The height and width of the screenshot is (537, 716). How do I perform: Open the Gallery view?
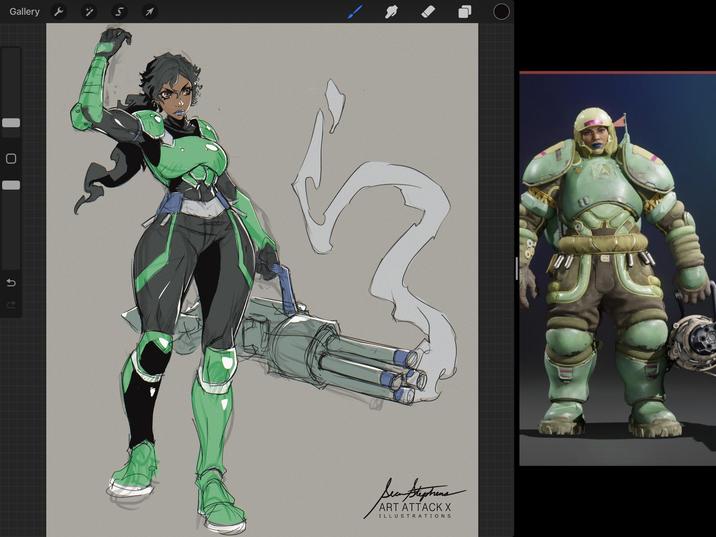click(24, 11)
